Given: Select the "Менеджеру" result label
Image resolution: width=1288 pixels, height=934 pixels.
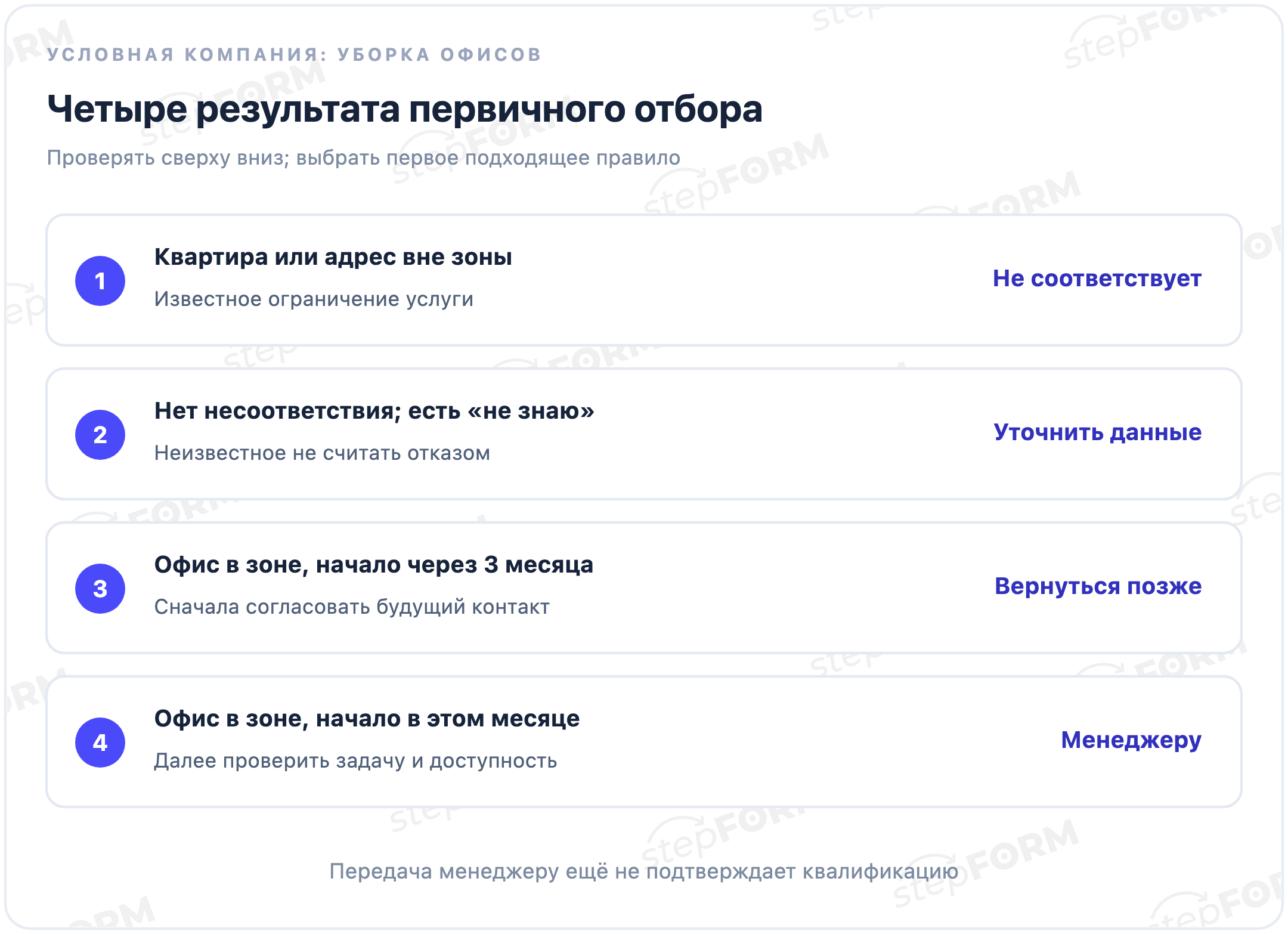Looking at the screenshot, I should [x=1131, y=740].
